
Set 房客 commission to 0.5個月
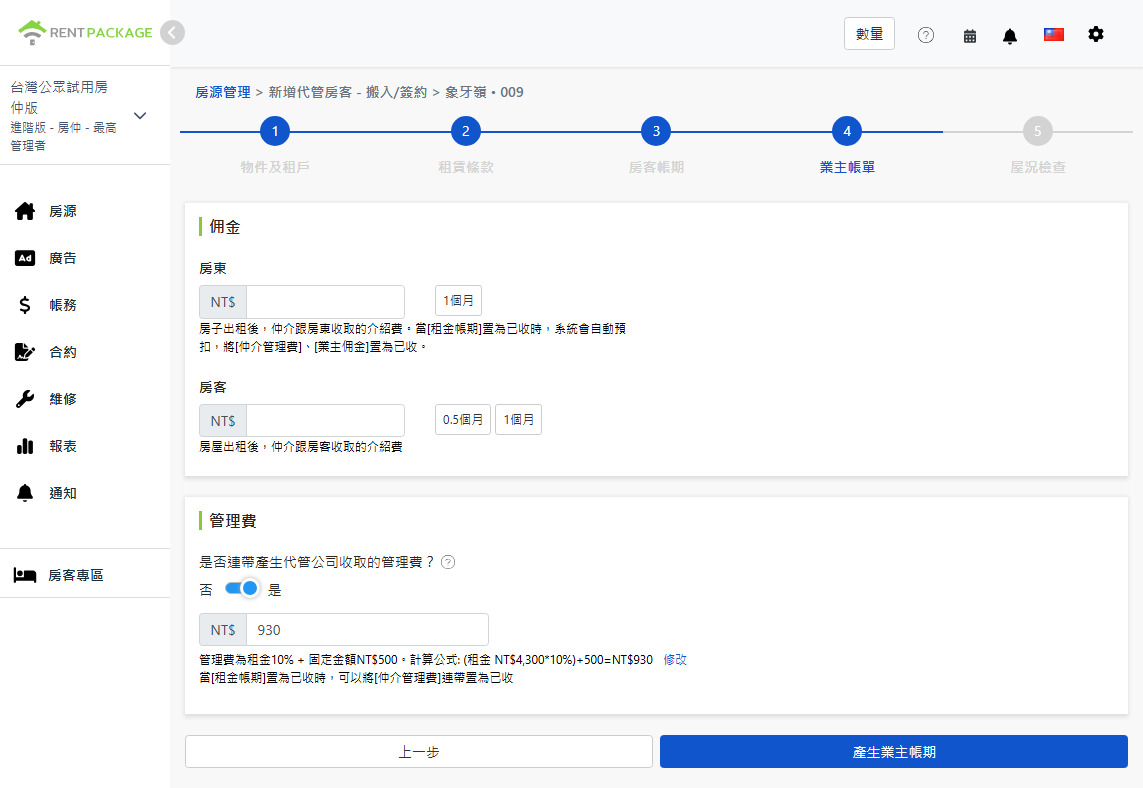coord(462,420)
